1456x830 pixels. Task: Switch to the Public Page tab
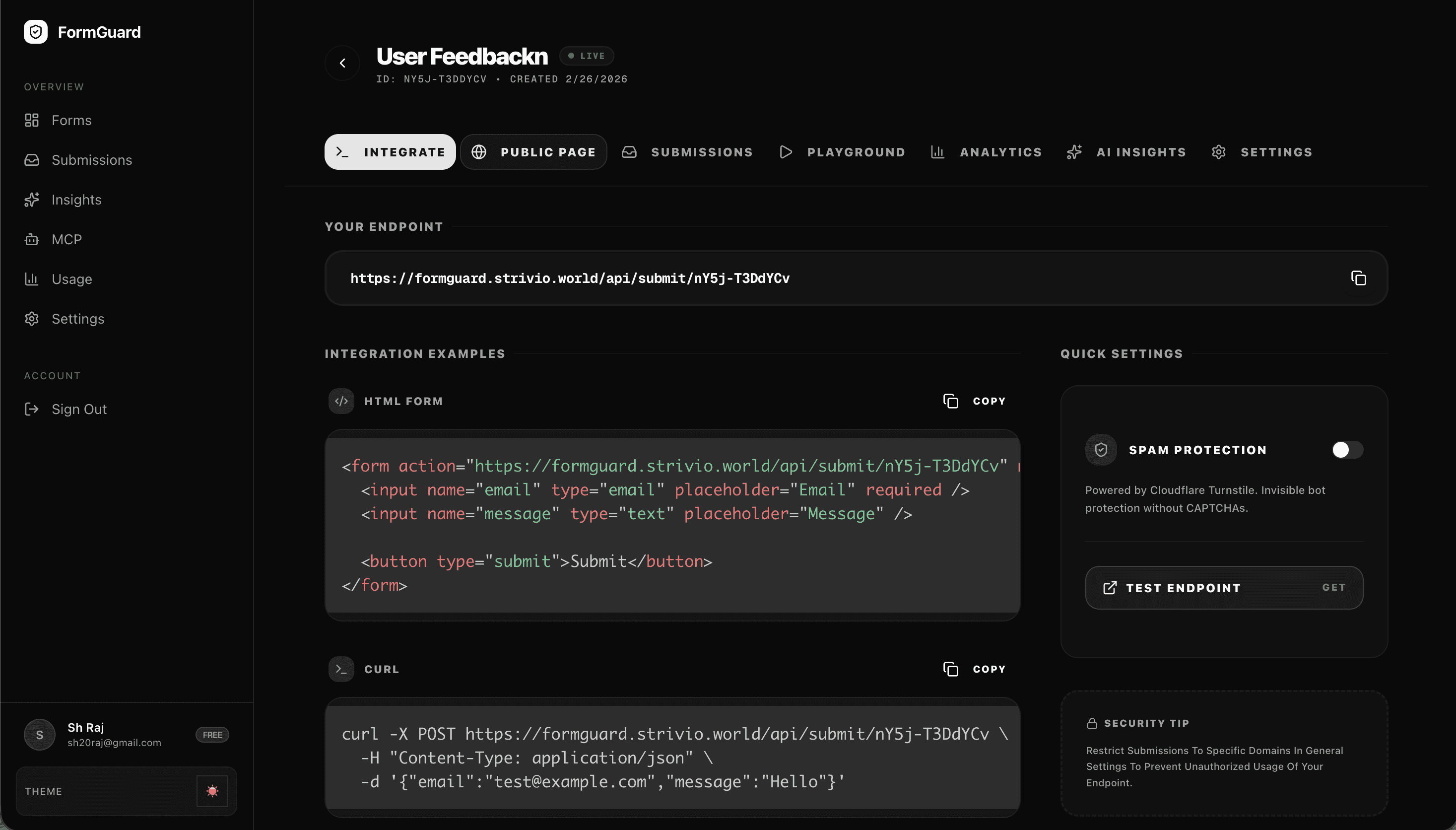tap(533, 151)
